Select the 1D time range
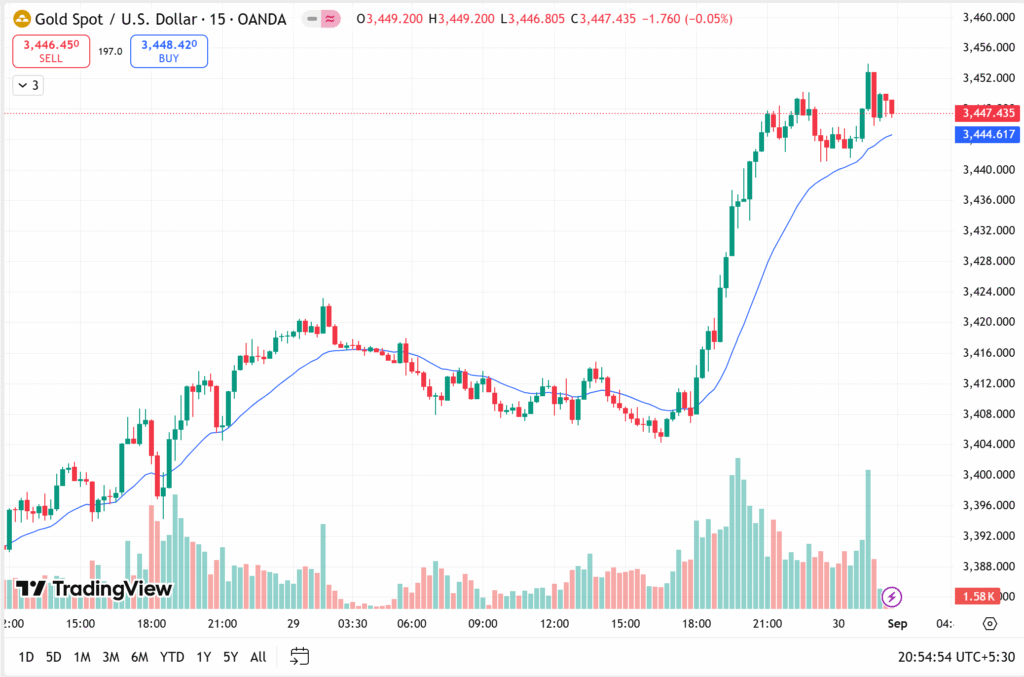Image resolution: width=1024 pixels, height=677 pixels. click(26, 657)
